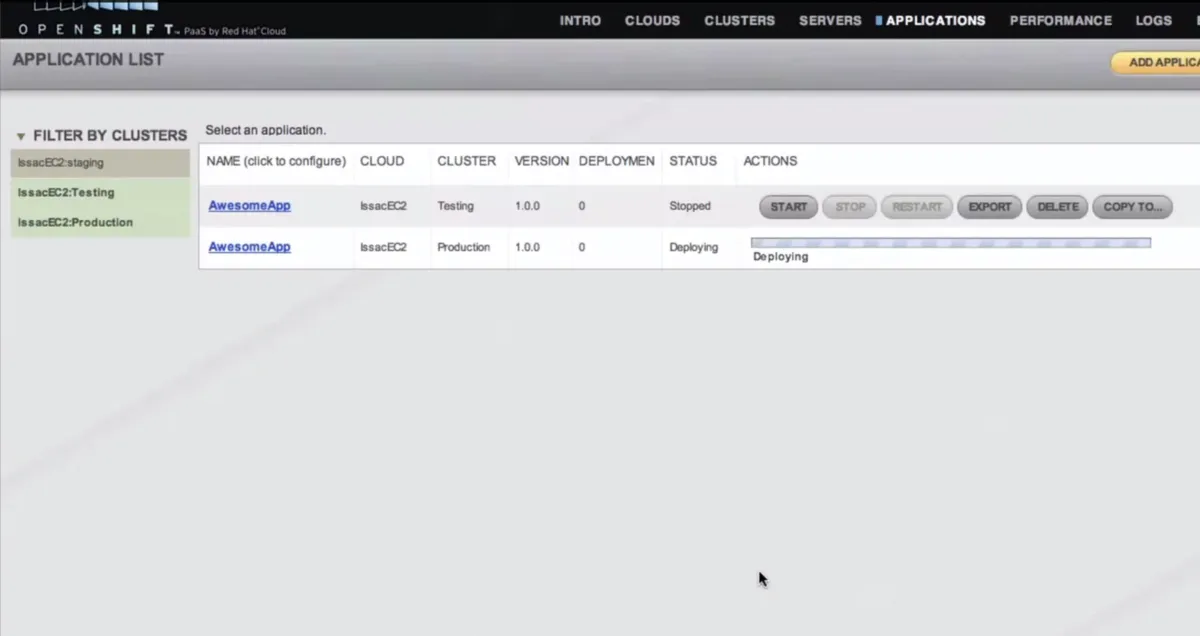Screen dimensions: 1200x636
Task: Open the PERFORMANCE tab
Action: (1060, 20)
